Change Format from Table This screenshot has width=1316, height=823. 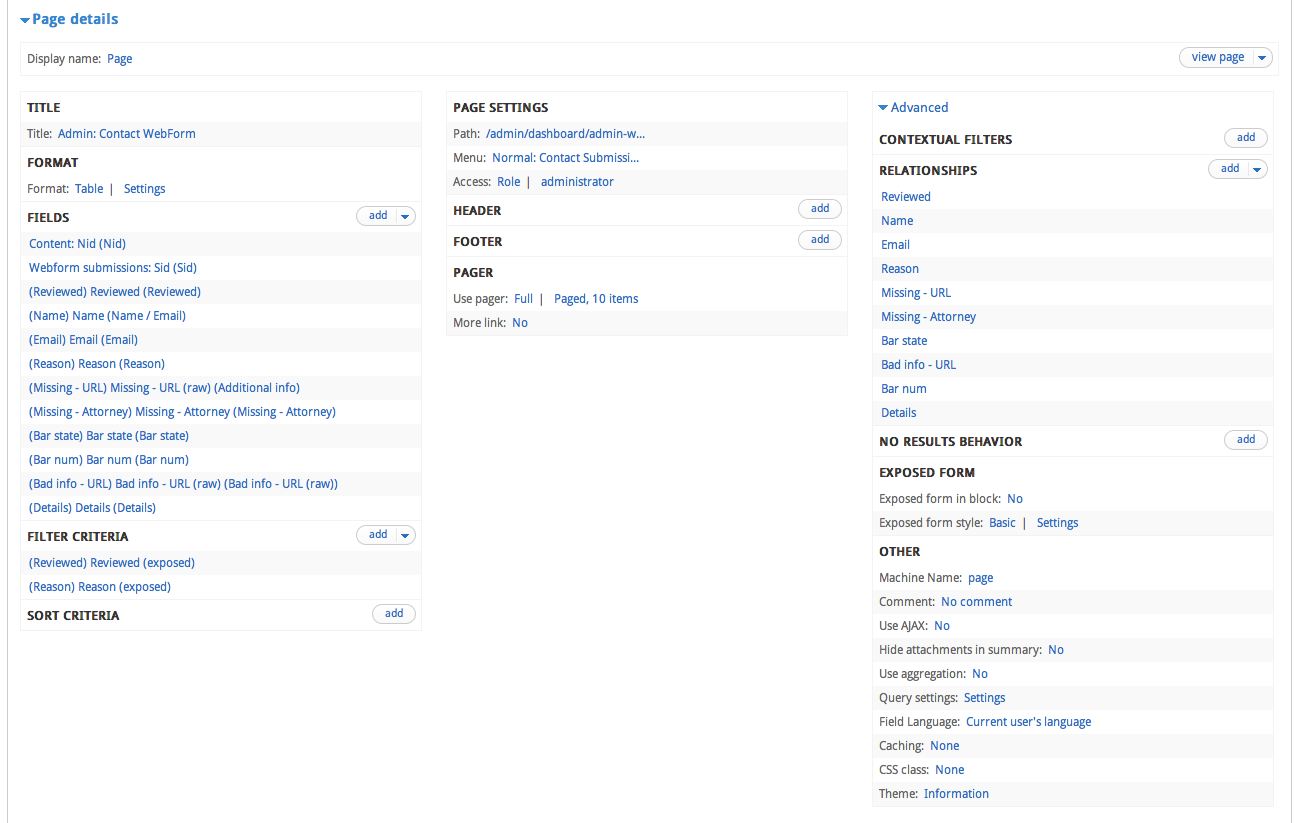pos(89,188)
